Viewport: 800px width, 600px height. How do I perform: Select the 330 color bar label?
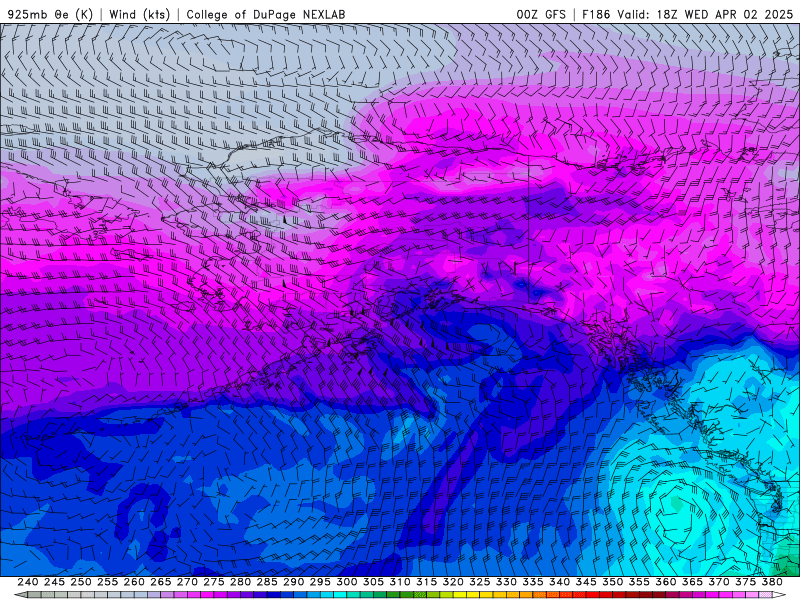pos(506,582)
